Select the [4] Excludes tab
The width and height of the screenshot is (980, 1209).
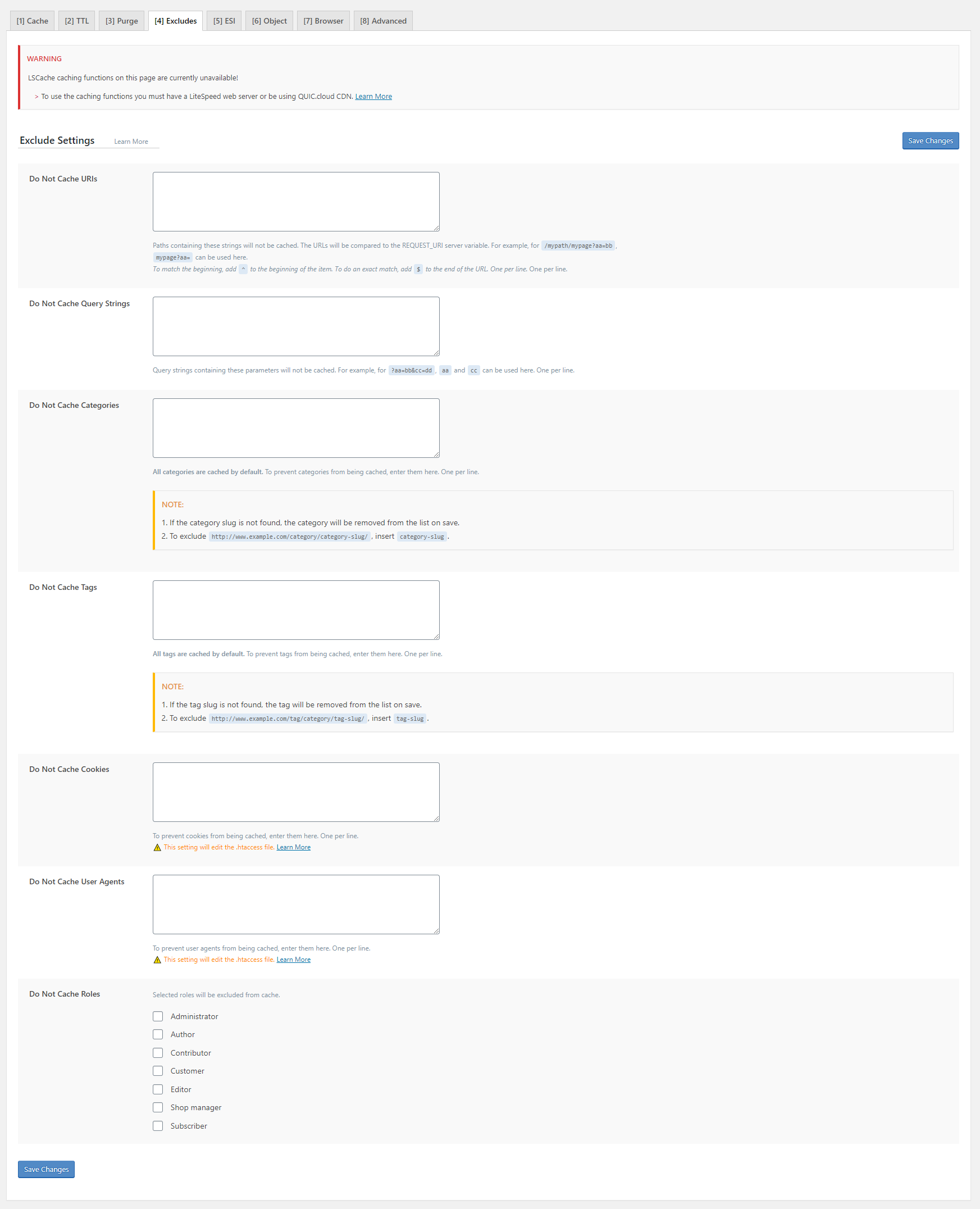(x=176, y=21)
